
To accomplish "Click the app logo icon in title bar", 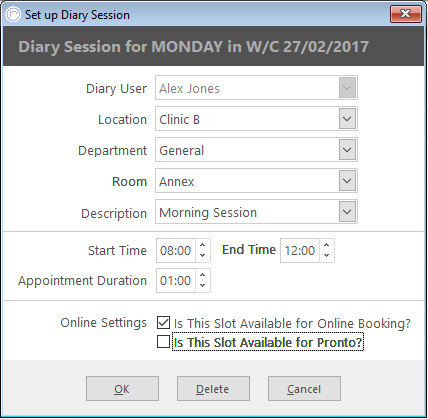I will (14, 14).
